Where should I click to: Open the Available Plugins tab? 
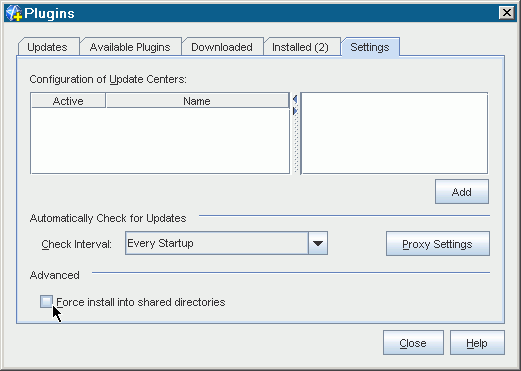[x=130, y=47]
